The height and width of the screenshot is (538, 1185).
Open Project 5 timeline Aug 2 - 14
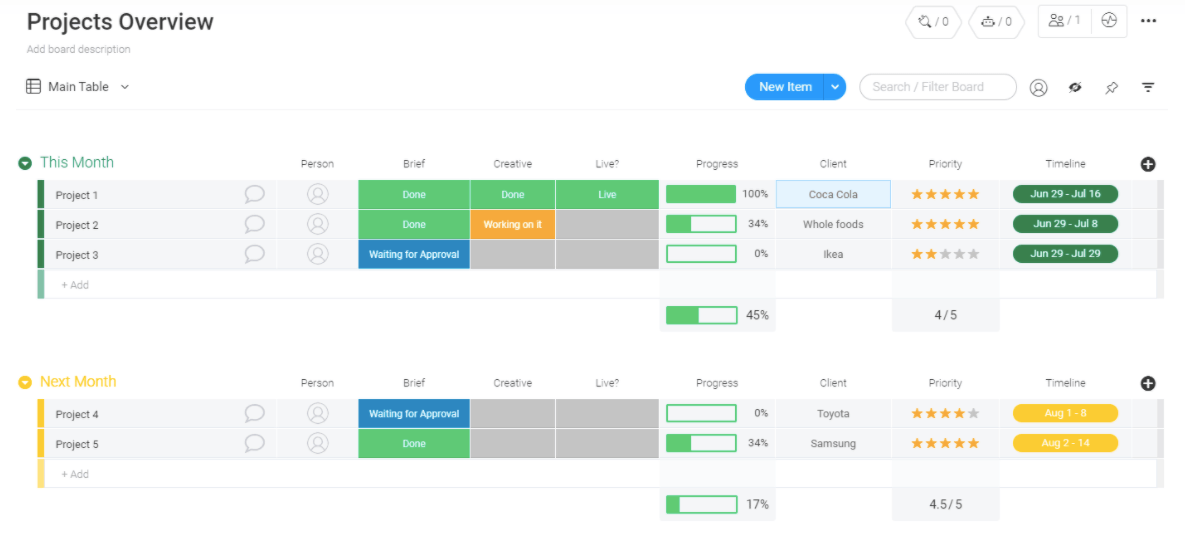click(x=1065, y=443)
